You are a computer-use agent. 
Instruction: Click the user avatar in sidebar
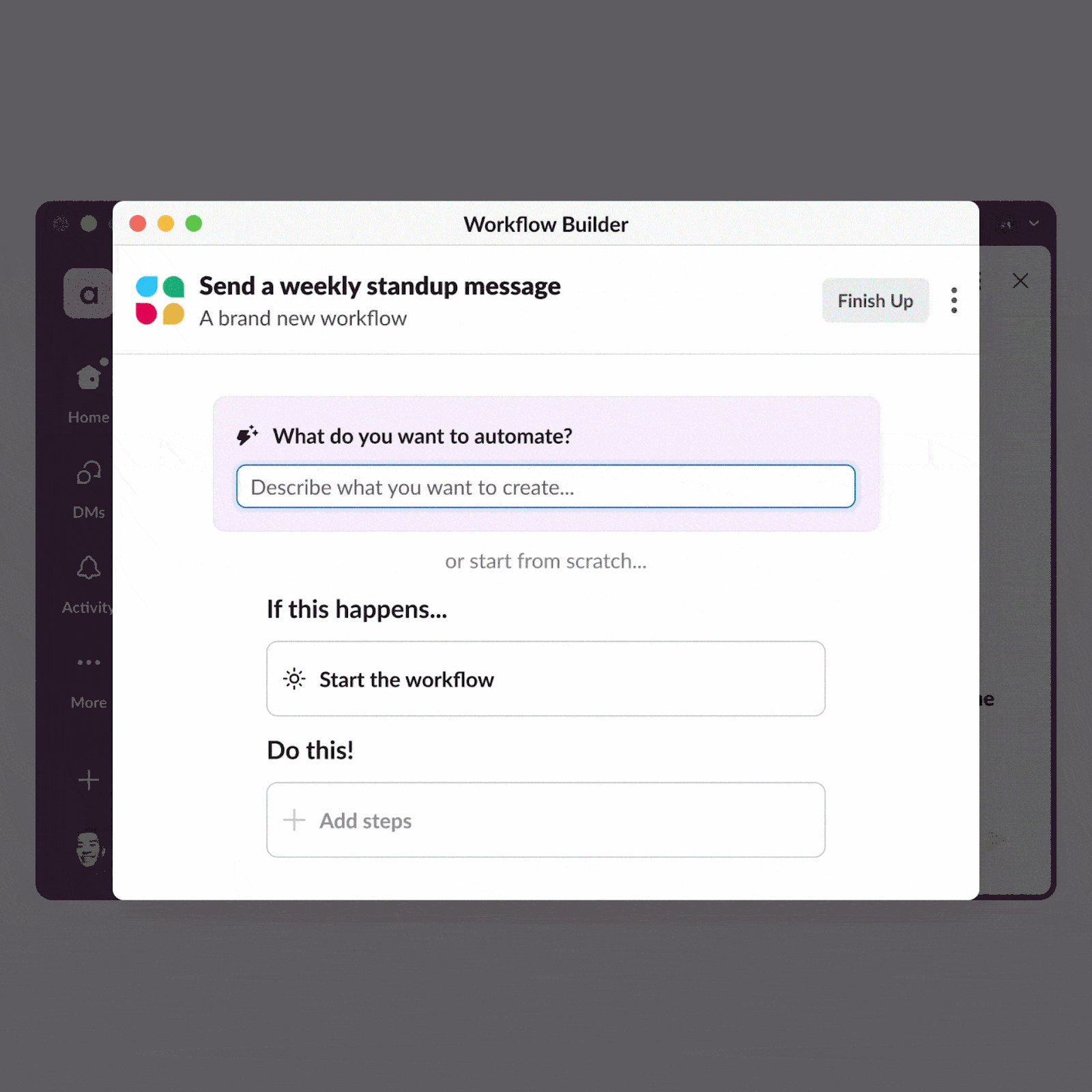(x=89, y=849)
